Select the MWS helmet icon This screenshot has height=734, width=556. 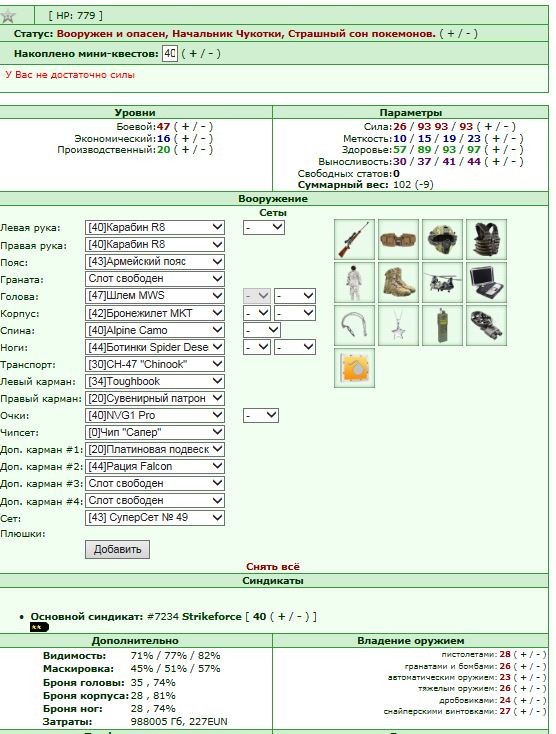point(442,239)
